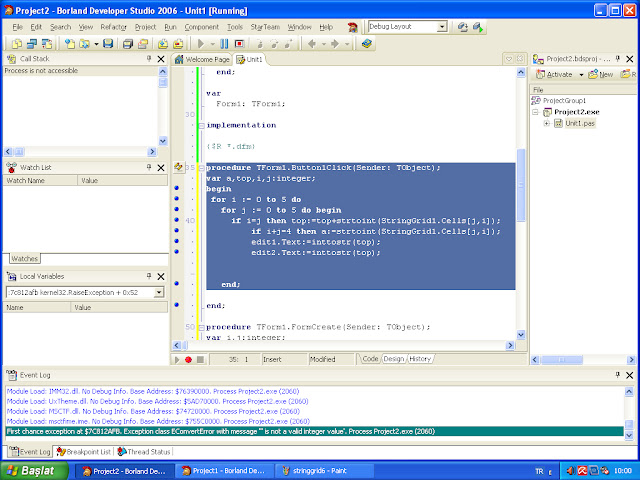
Task: Open the Local Variables stack frame dropdown
Action: [159, 292]
